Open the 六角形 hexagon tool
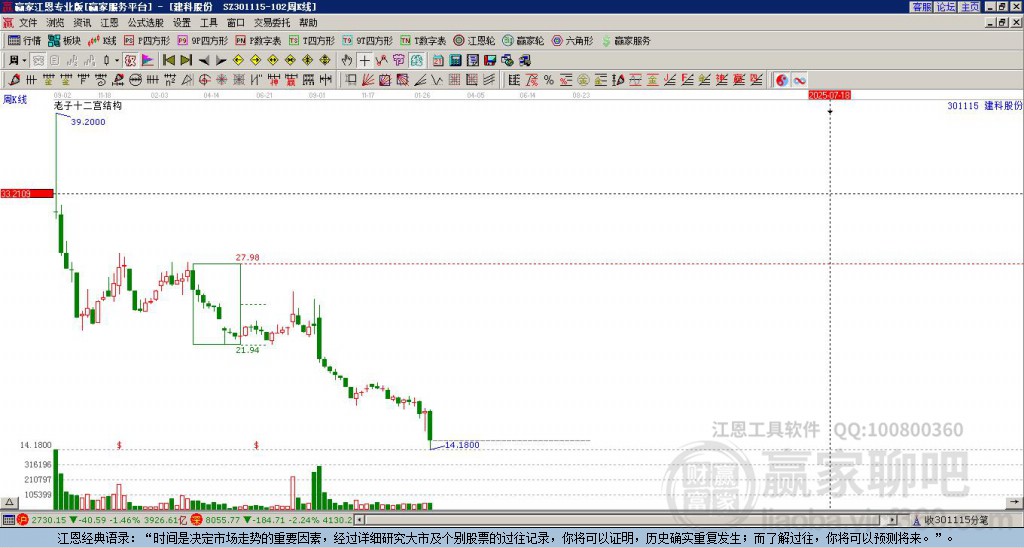 572,40
